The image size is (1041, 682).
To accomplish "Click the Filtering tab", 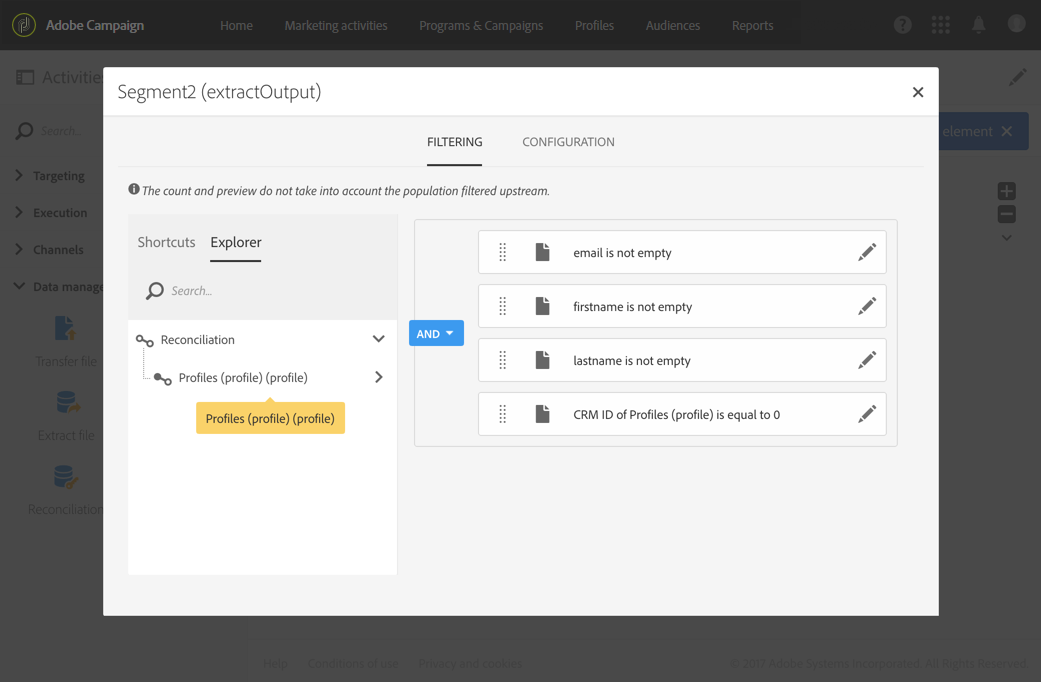I will [x=454, y=142].
